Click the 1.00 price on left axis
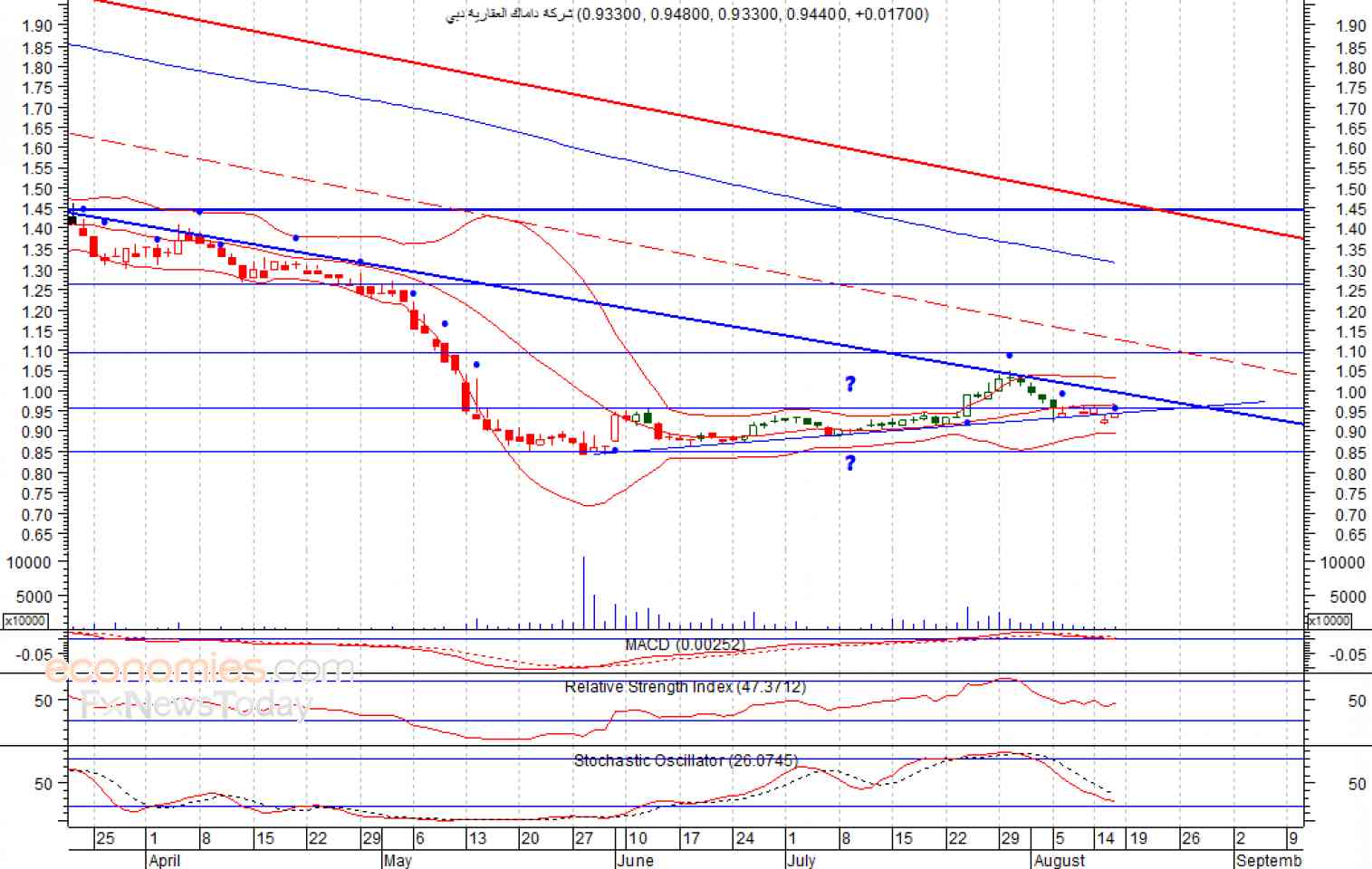The width and height of the screenshot is (1372, 869). 37,392
